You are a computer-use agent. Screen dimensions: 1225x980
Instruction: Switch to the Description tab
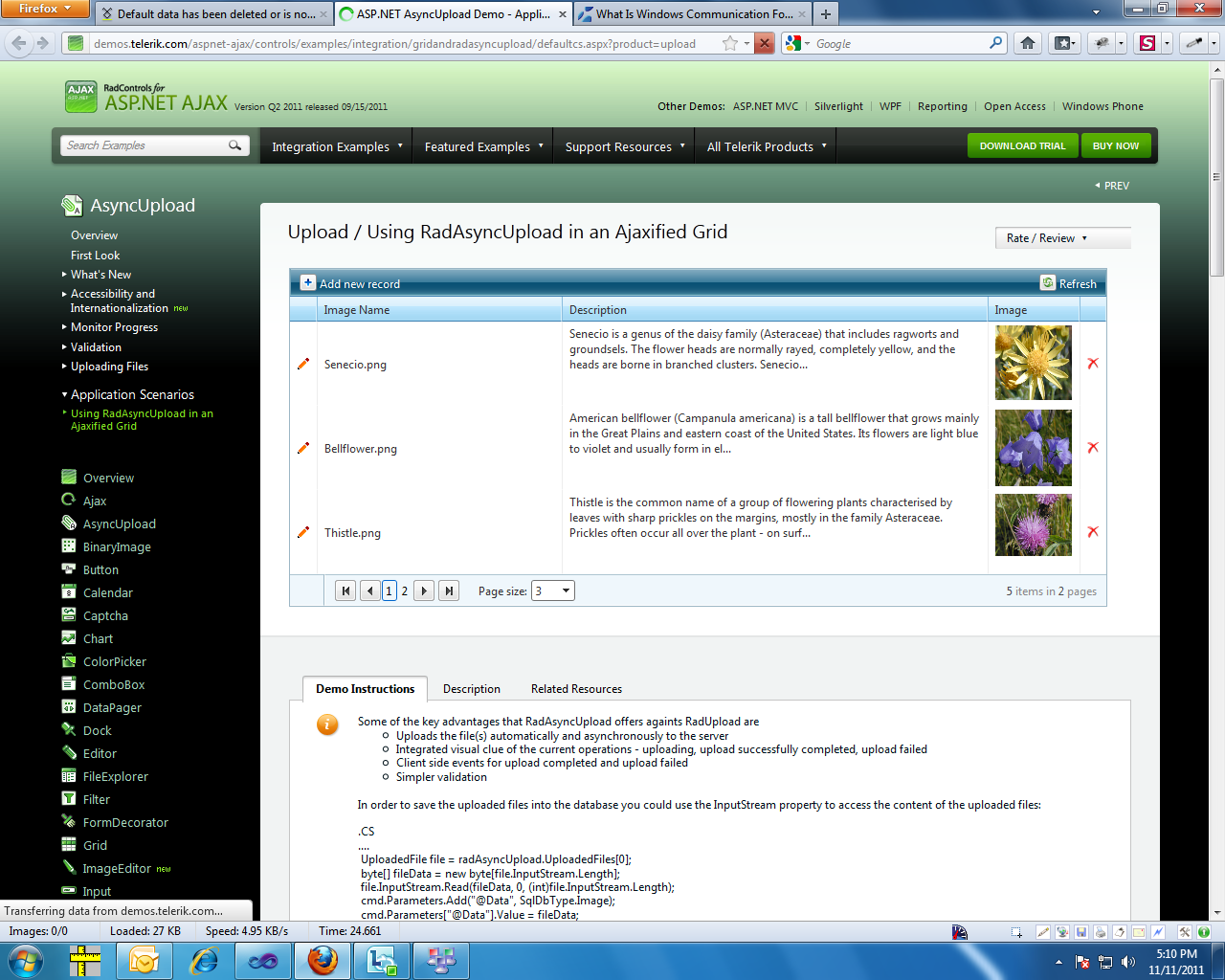click(x=471, y=689)
